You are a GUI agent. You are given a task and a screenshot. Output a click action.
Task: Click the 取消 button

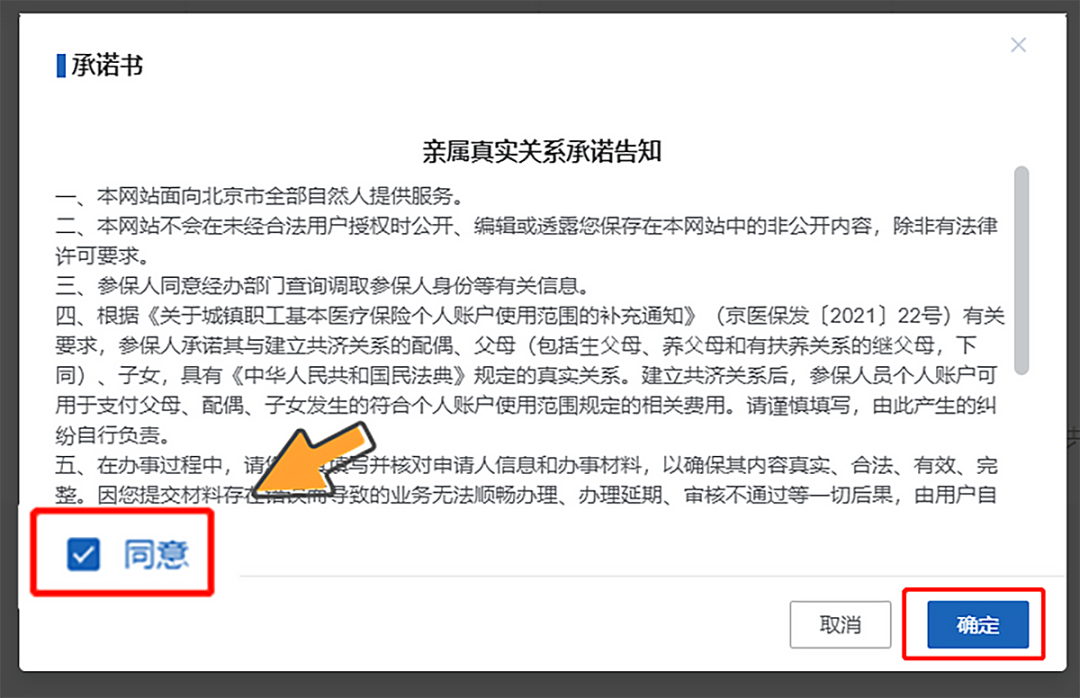(840, 624)
